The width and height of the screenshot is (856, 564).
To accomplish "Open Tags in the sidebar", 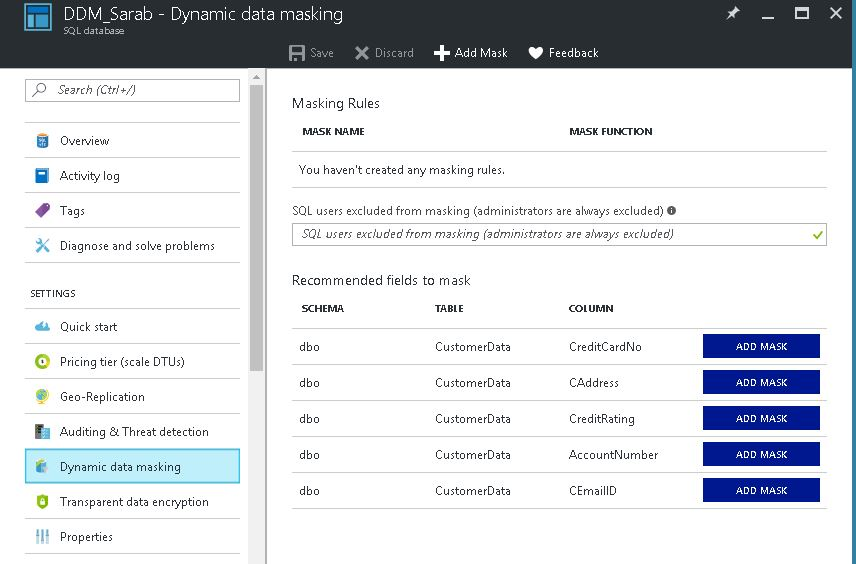I will point(132,211).
